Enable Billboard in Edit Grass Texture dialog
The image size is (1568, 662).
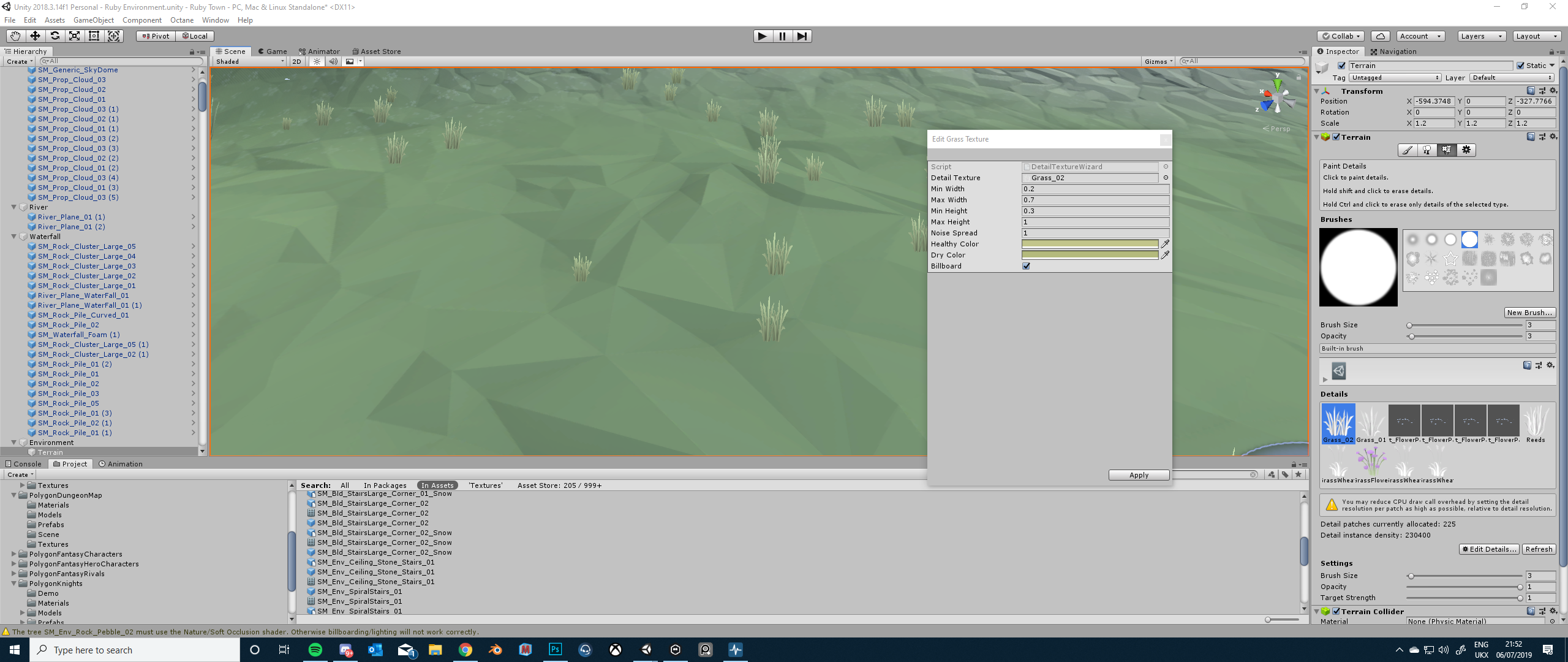[x=1027, y=265]
